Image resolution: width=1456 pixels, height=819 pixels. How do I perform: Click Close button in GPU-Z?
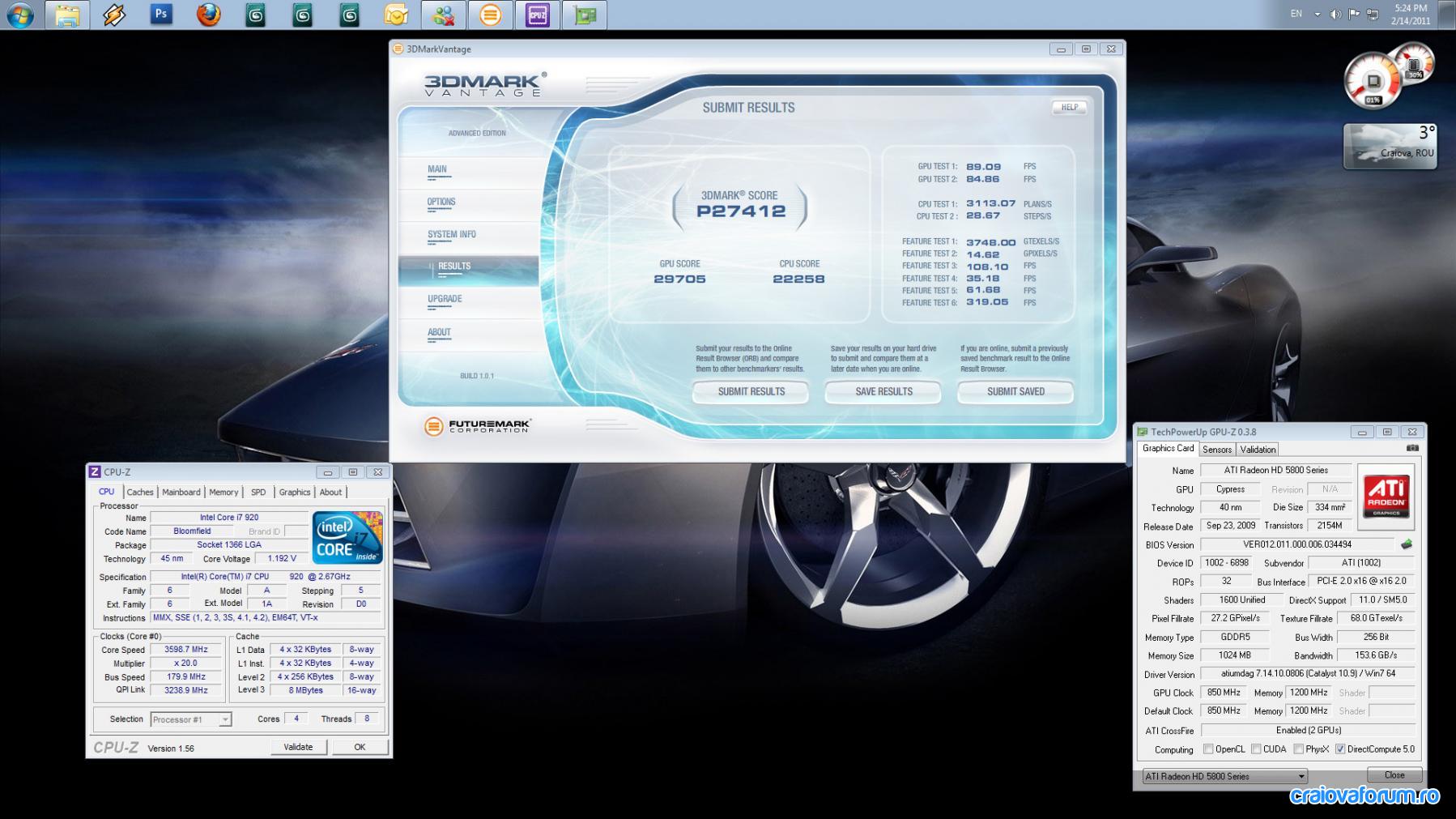(x=1394, y=775)
